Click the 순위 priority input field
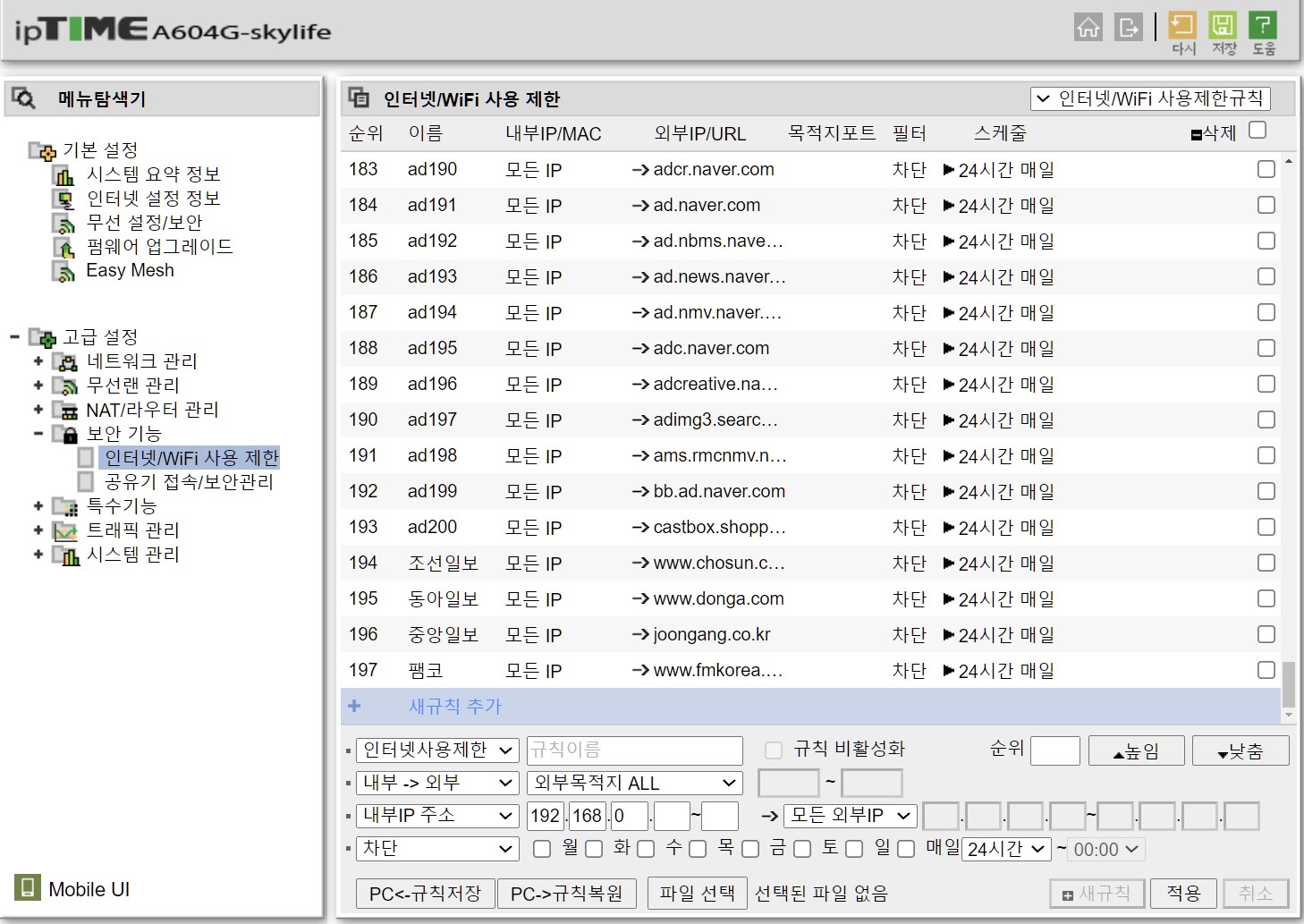Viewport: 1304px width, 924px height. click(x=1055, y=750)
